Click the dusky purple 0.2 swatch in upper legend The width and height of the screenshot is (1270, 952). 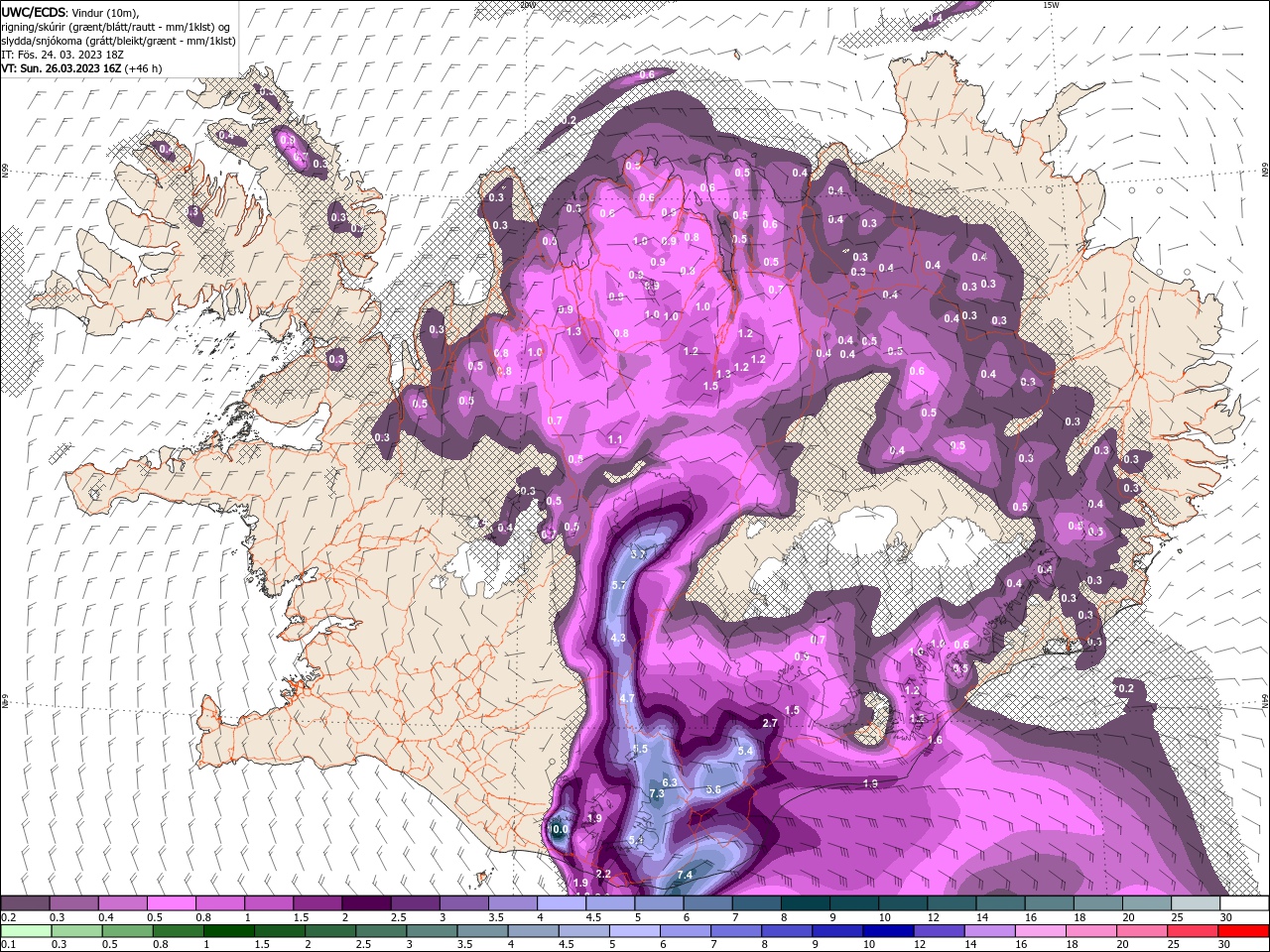[x=25, y=903]
